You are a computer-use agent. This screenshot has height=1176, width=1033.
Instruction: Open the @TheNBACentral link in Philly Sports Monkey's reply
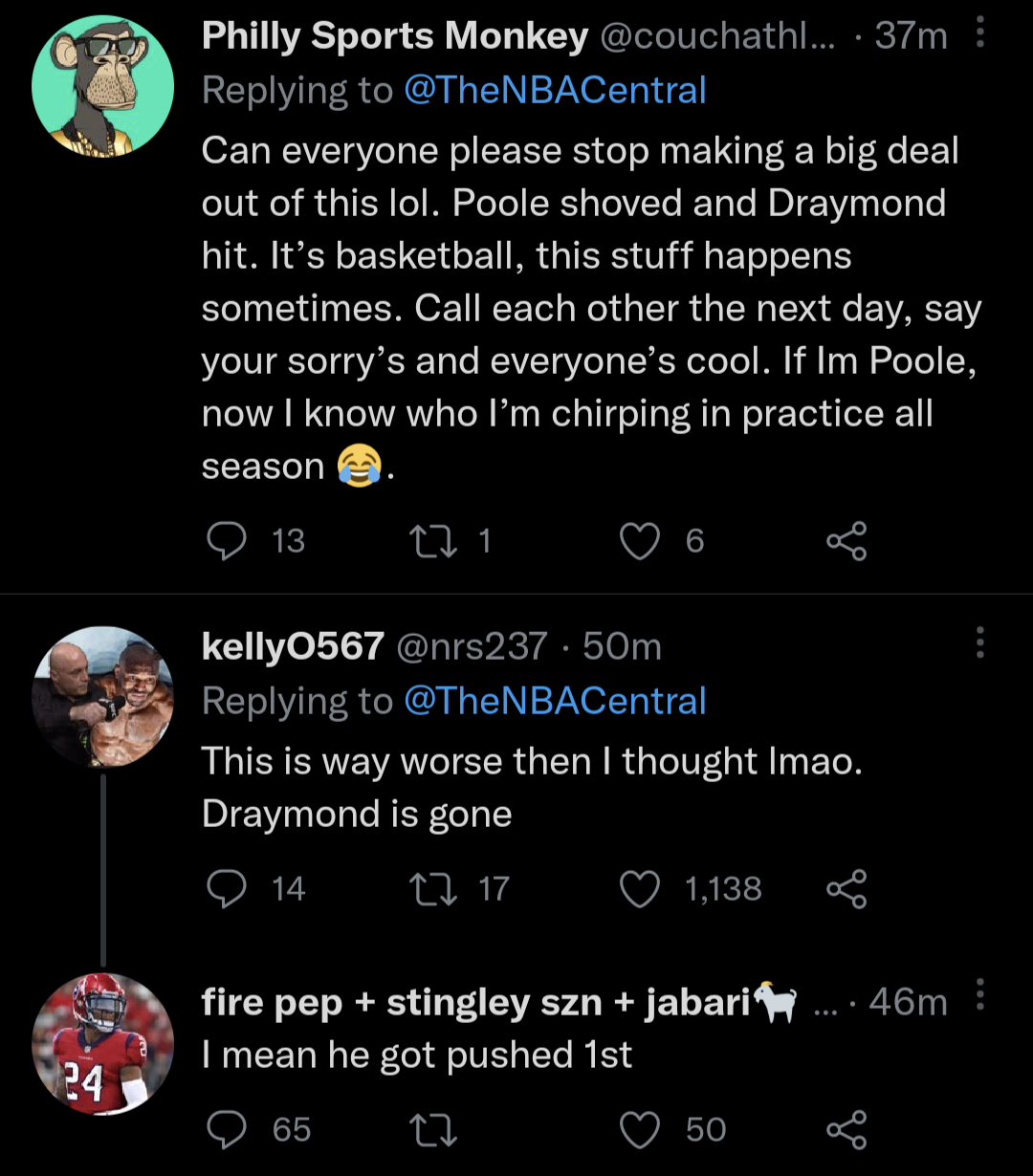click(x=555, y=90)
